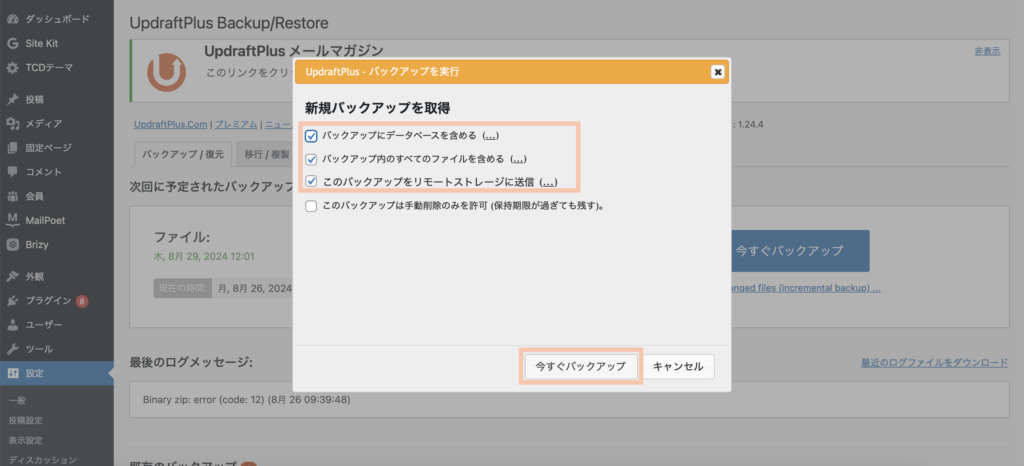The width and height of the screenshot is (1024, 466).
Task: Uncheck バックアップ内のすべてのファイルを含める
Action: (312, 159)
